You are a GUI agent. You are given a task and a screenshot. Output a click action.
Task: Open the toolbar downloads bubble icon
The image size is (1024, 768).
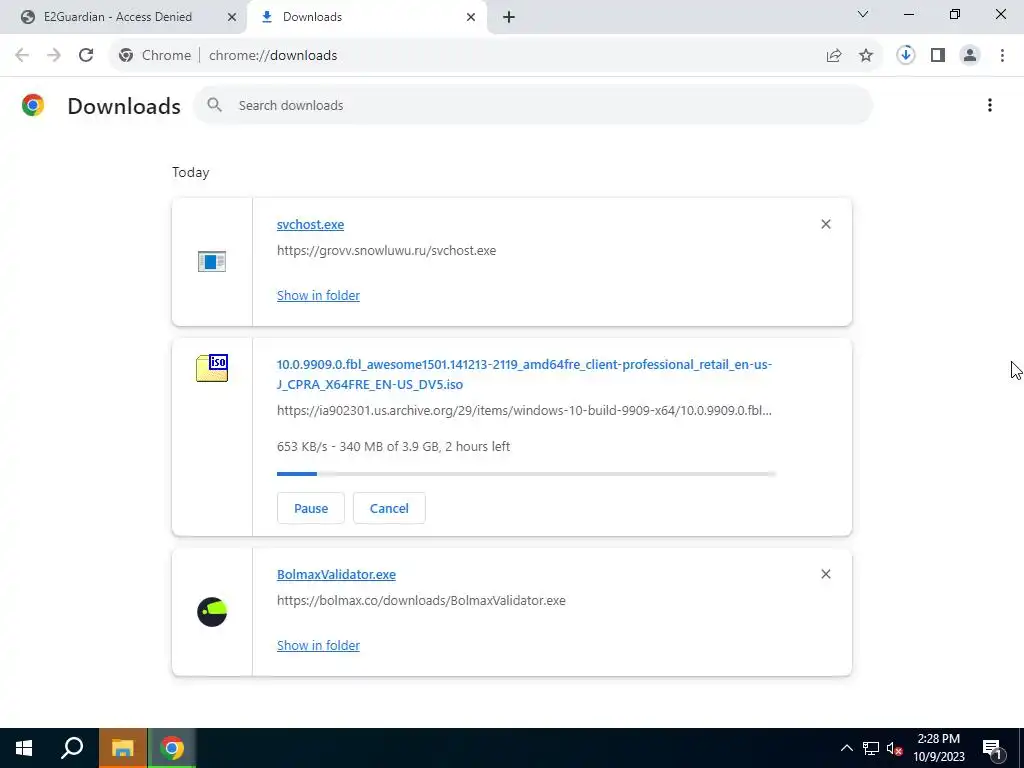[906, 55]
